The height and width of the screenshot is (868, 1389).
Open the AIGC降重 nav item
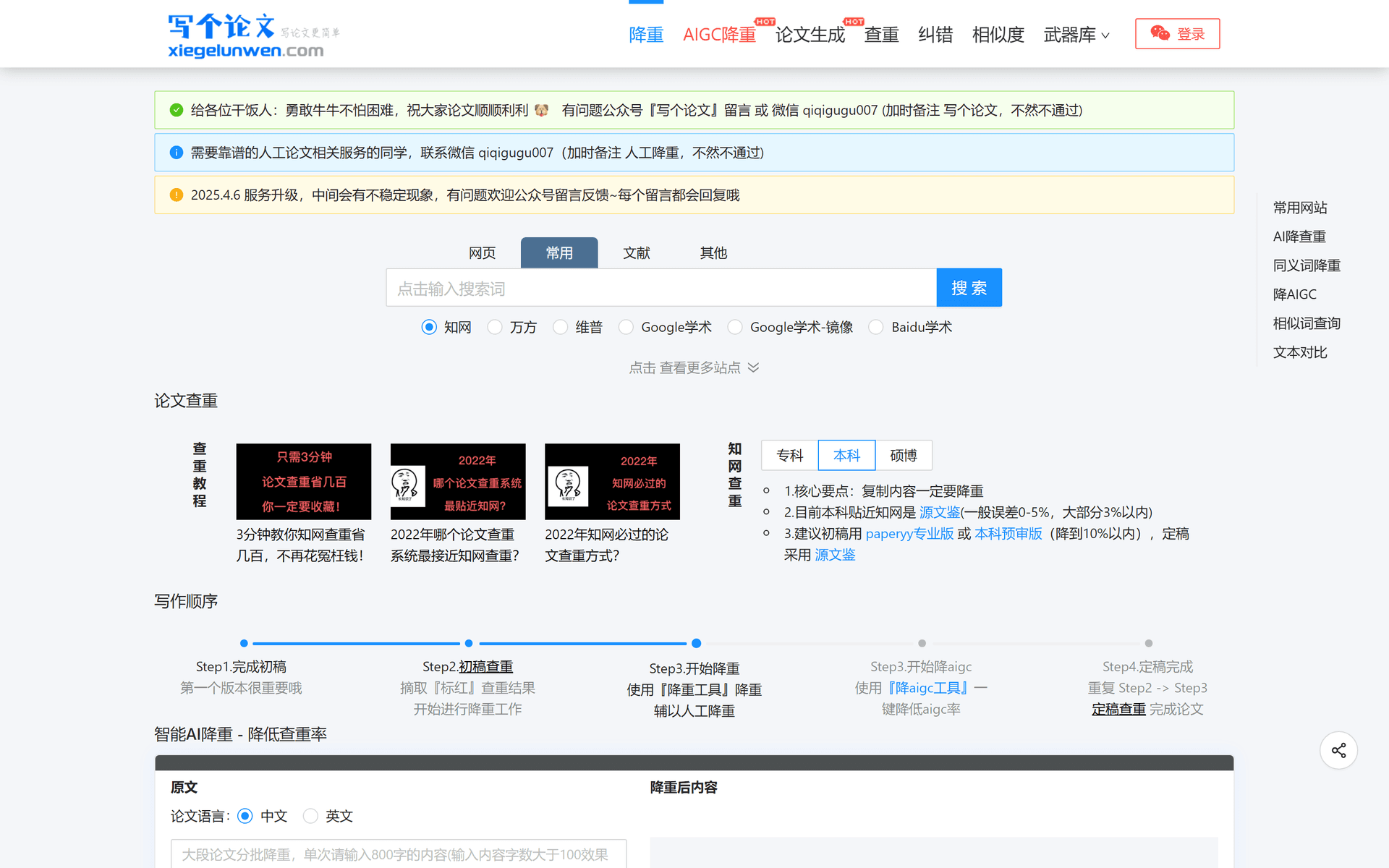coord(719,35)
